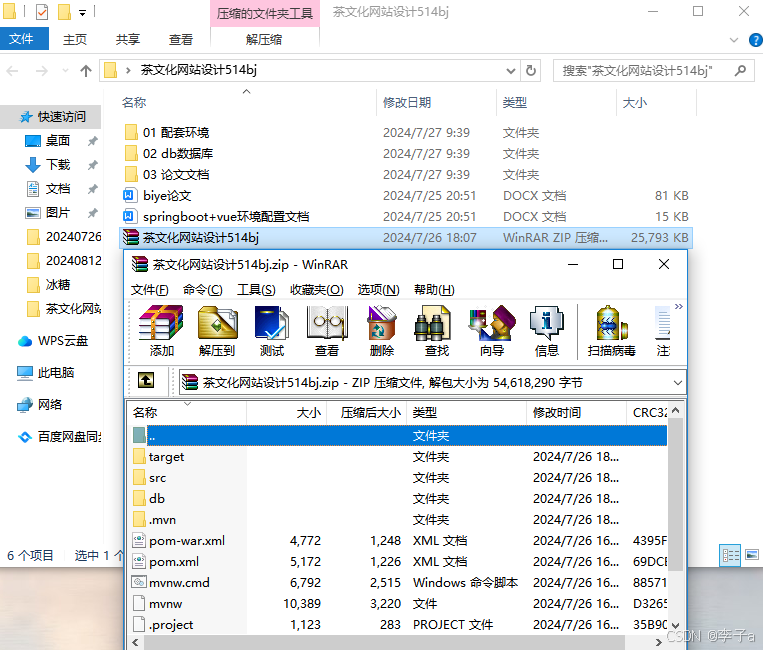Expand the Explorer ribbon chevron
Screen dimensions: 763x650
click(x=734, y=40)
